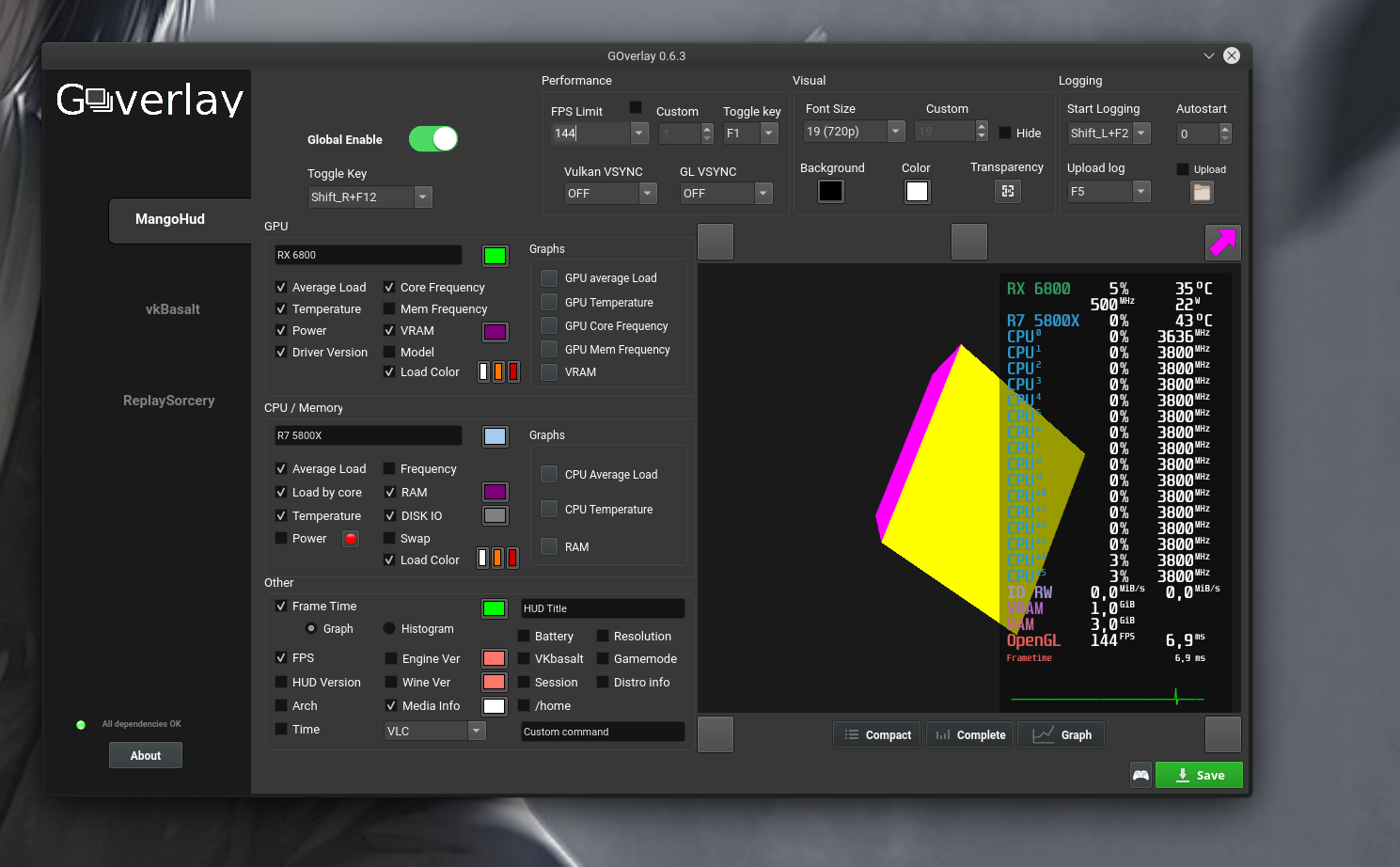Select the magenta arrow HUD position button

pyautogui.click(x=1223, y=243)
